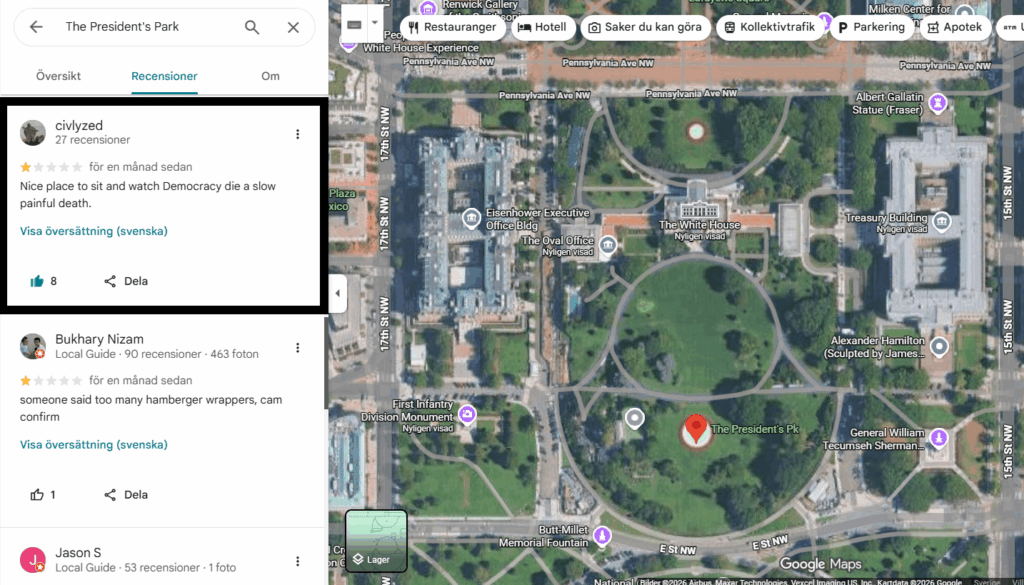Like the civlyzed review thumbs up
The width and height of the screenshot is (1024, 585).
click(37, 281)
